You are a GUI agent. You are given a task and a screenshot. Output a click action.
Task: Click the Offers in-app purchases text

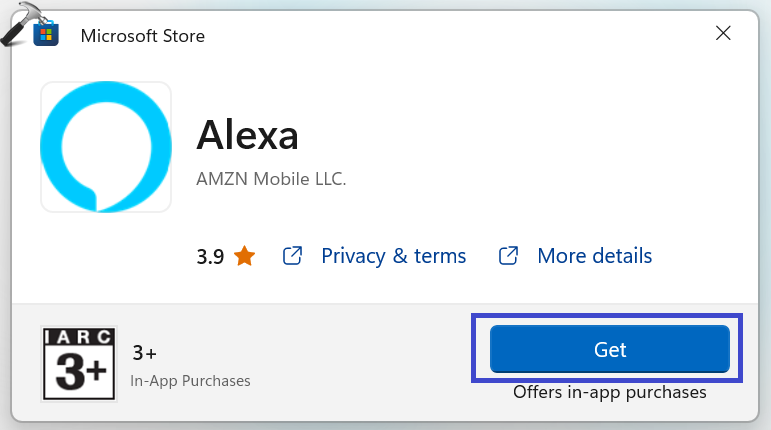tap(609, 392)
